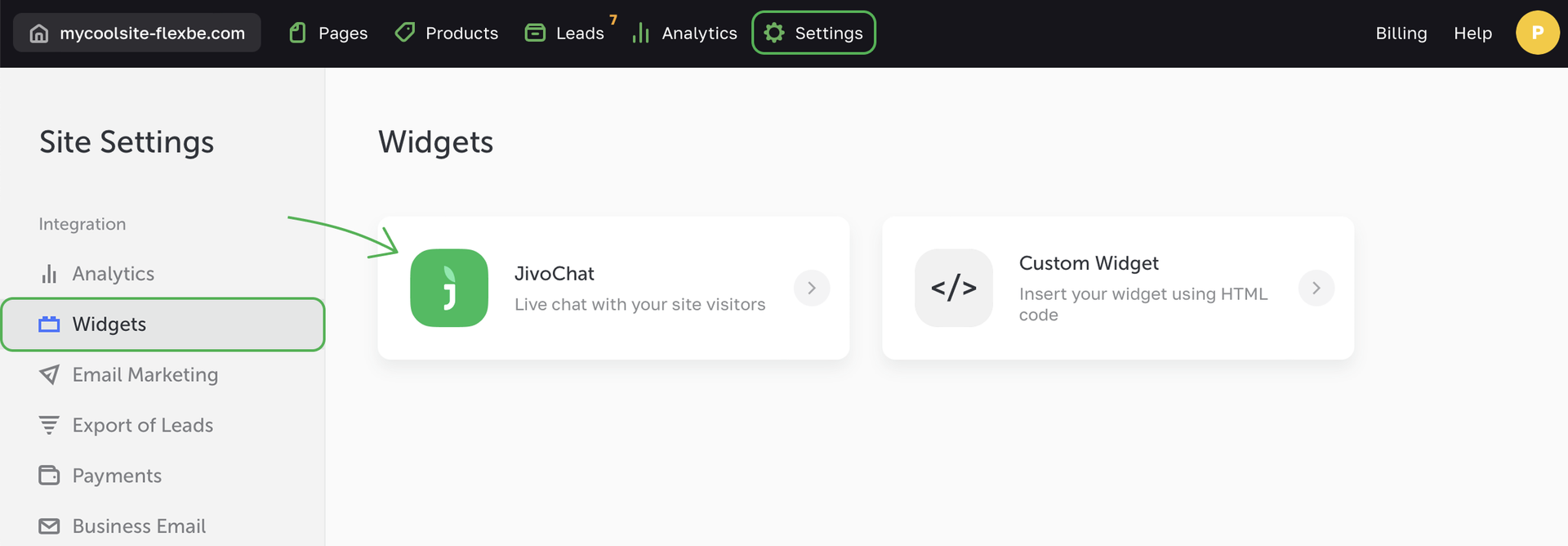Click the yellow P profile avatar
Screen dimensions: 1568x546
pyautogui.click(x=1537, y=33)
